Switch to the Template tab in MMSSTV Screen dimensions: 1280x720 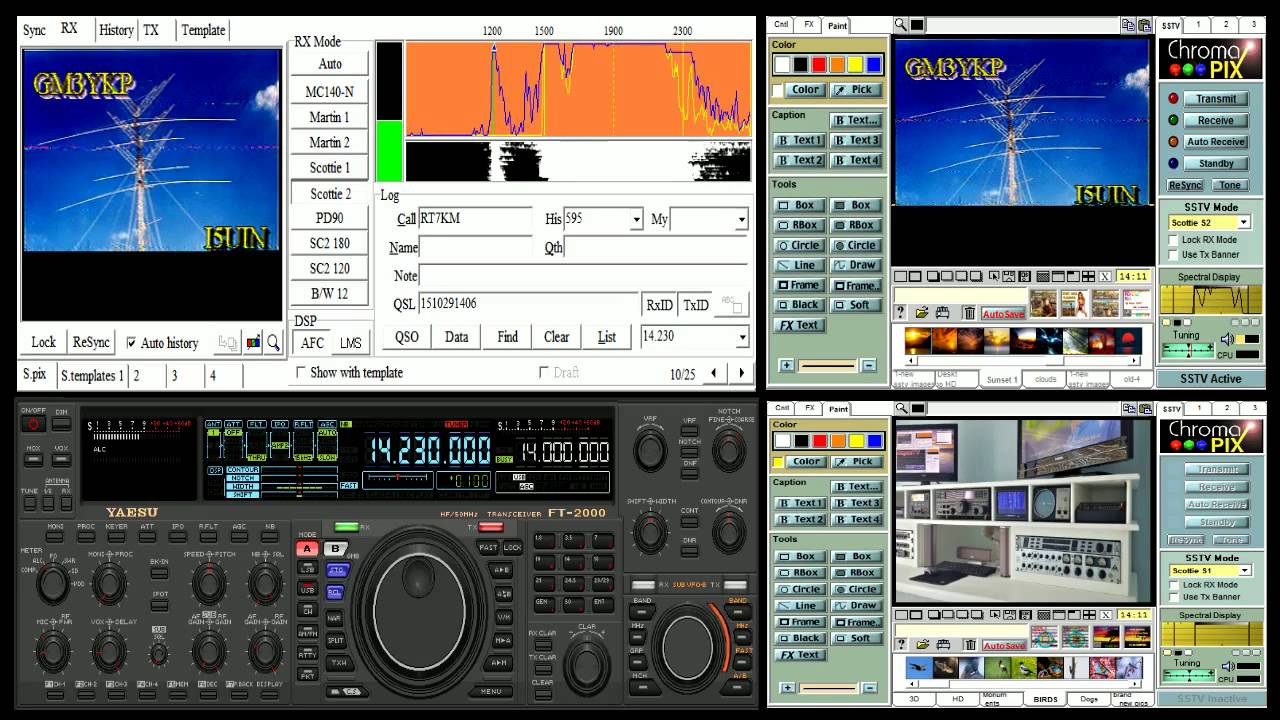coord(203,30)
